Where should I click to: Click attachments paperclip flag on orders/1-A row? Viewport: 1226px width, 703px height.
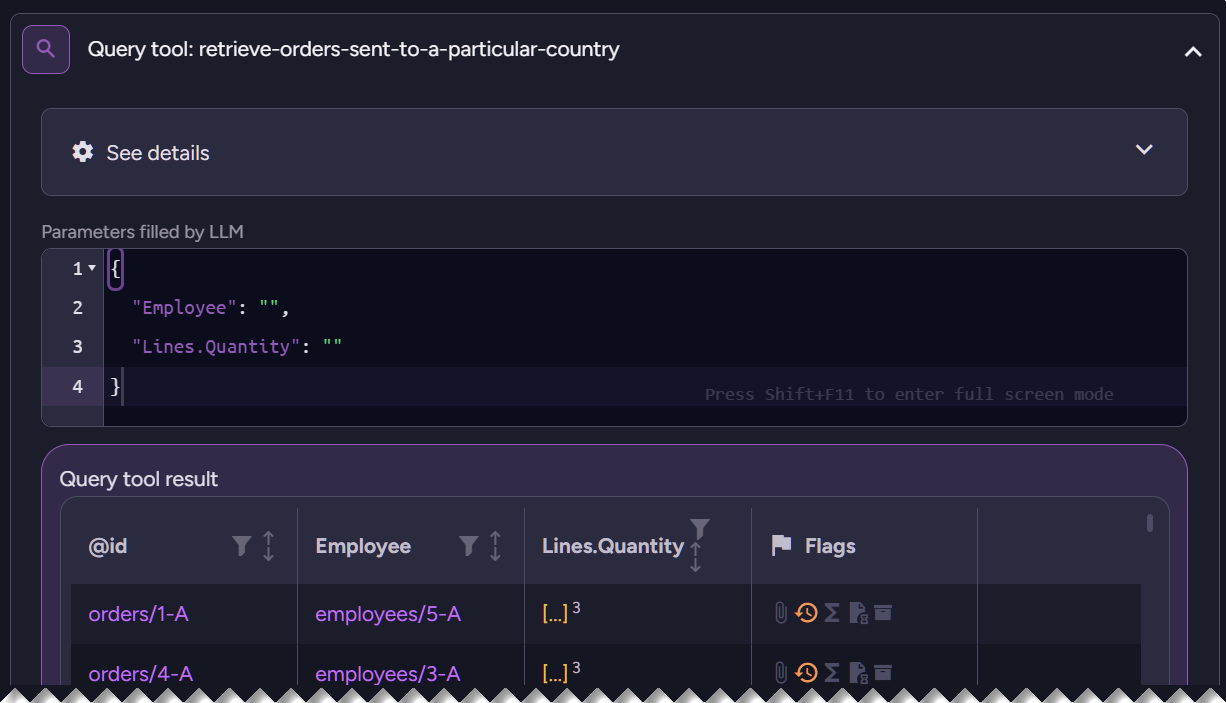(781, 613)
